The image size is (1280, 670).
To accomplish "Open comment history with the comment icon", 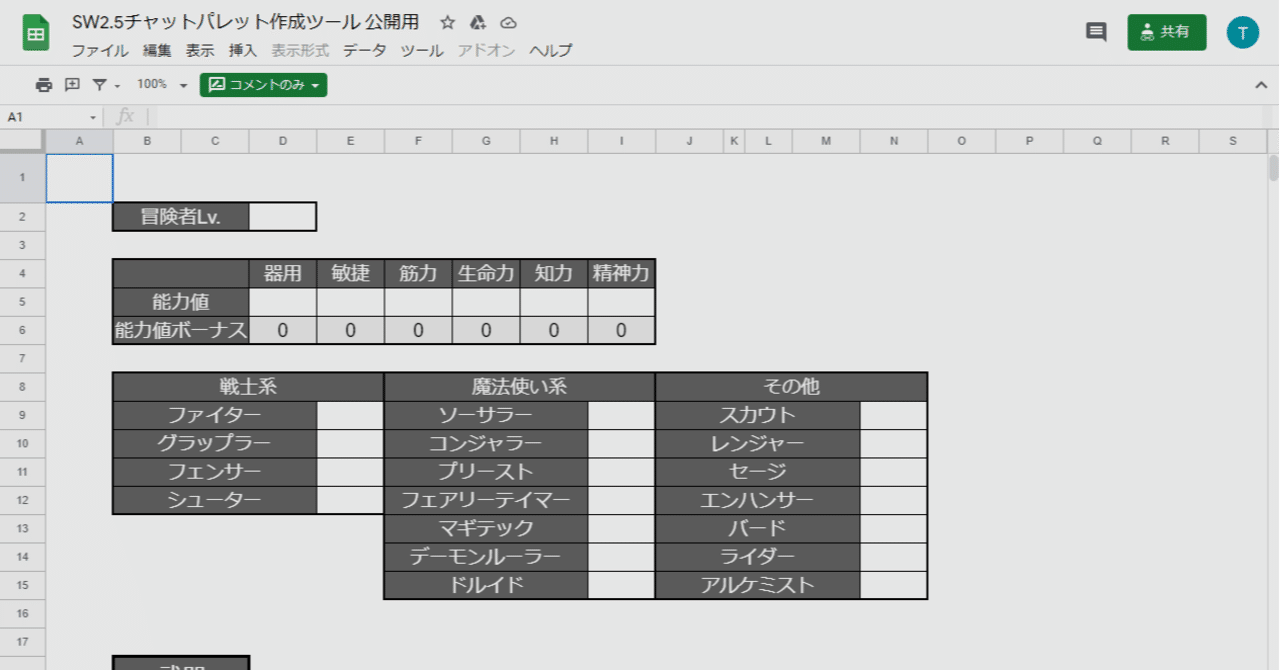I will click(1095, 31).
